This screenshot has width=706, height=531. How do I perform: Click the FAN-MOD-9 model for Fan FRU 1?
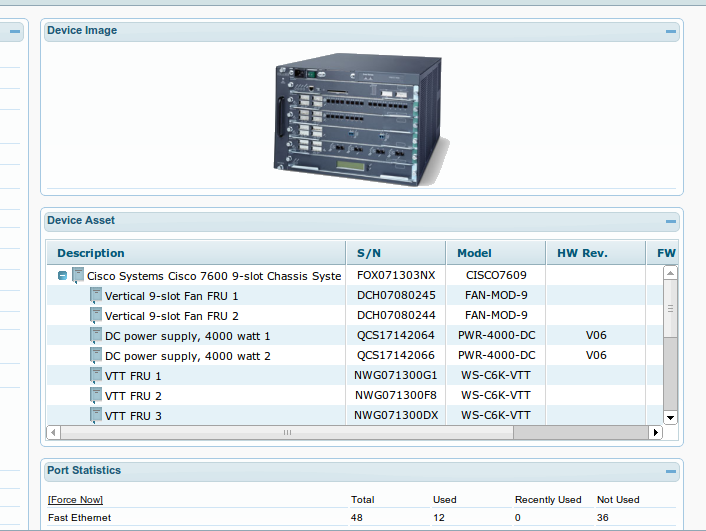point(496,295)
